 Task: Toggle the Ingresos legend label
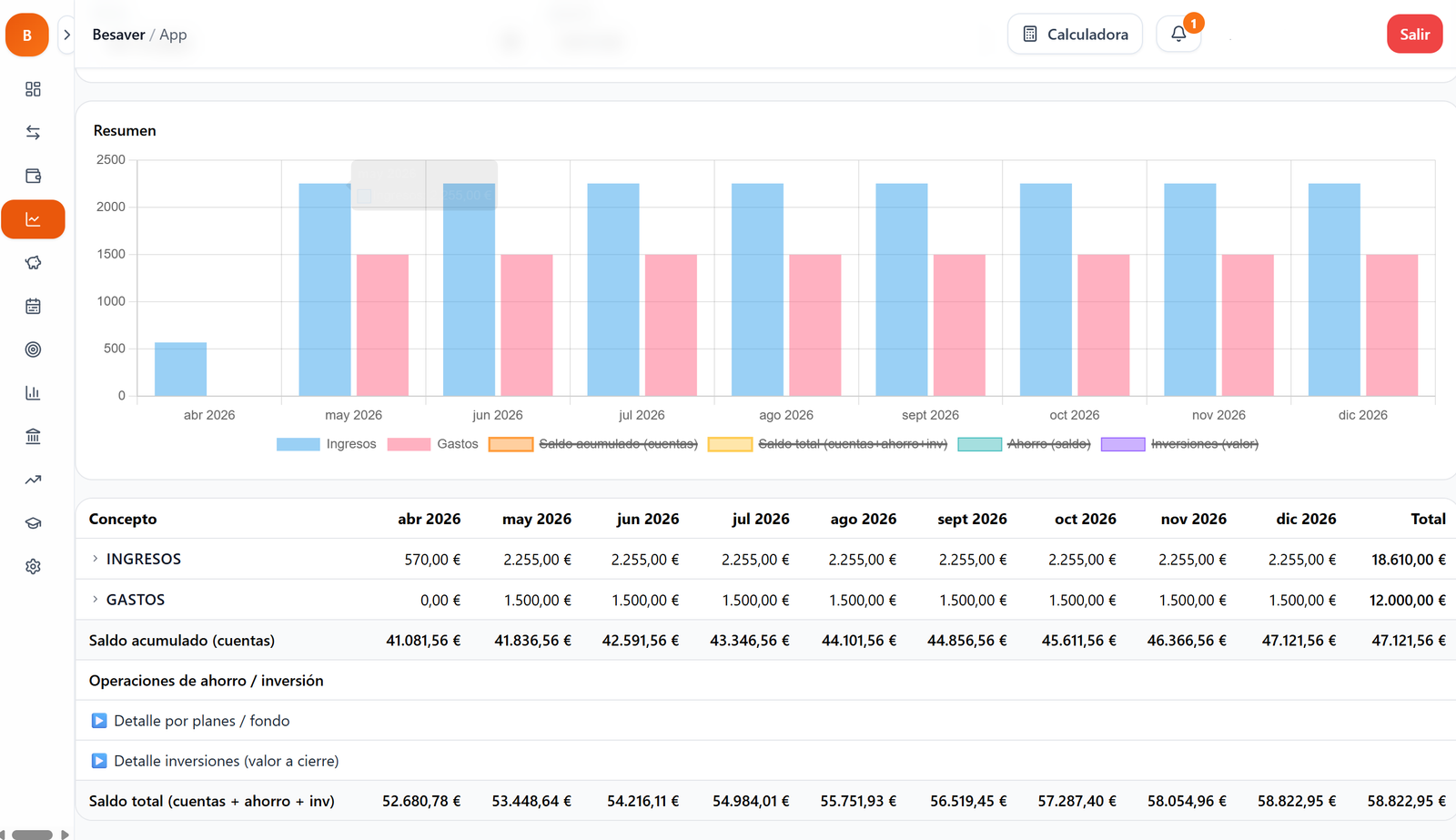click(x=351, y=444)
